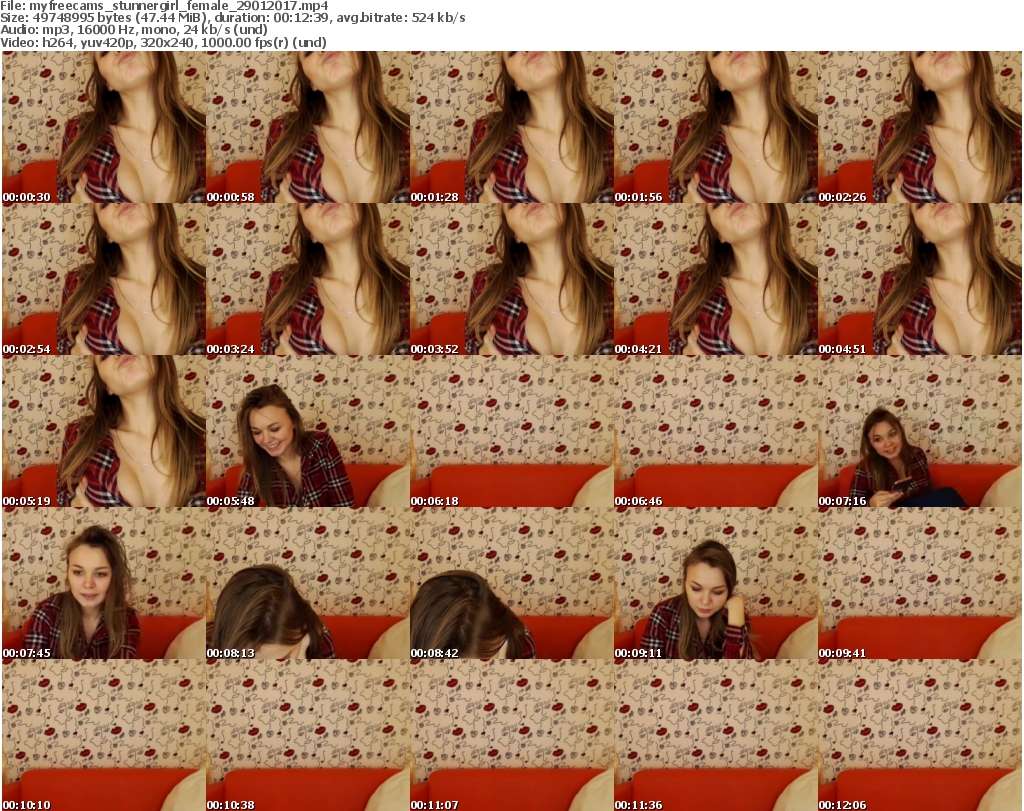
Task: Select the thumbnail stamped 00:08:42
Action: point(511,583)
